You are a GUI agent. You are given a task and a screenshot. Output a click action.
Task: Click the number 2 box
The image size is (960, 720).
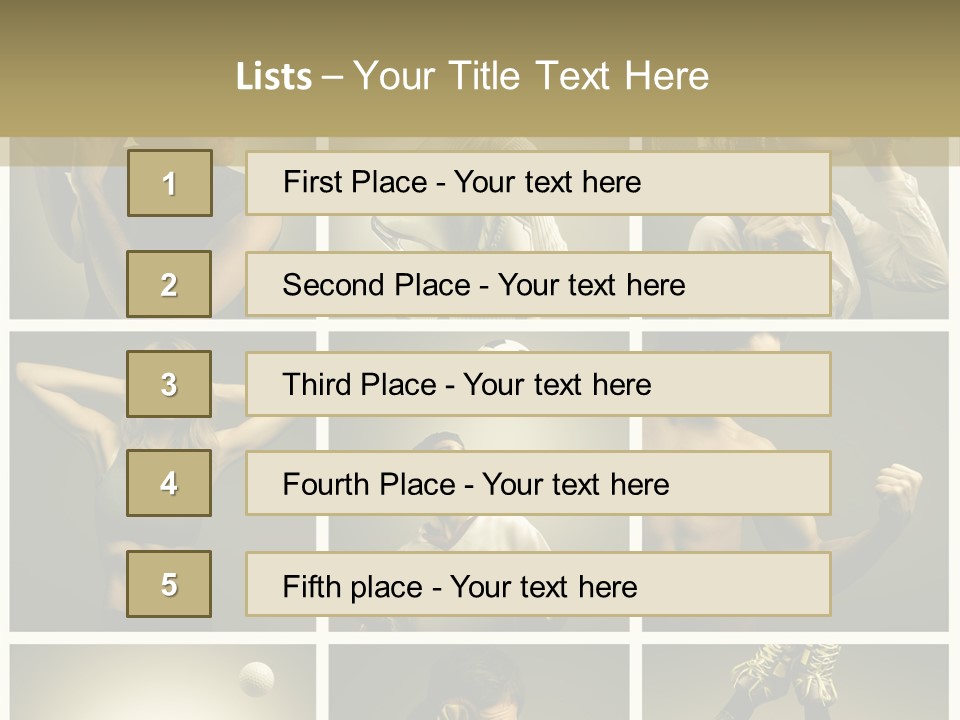coord(169,284)
